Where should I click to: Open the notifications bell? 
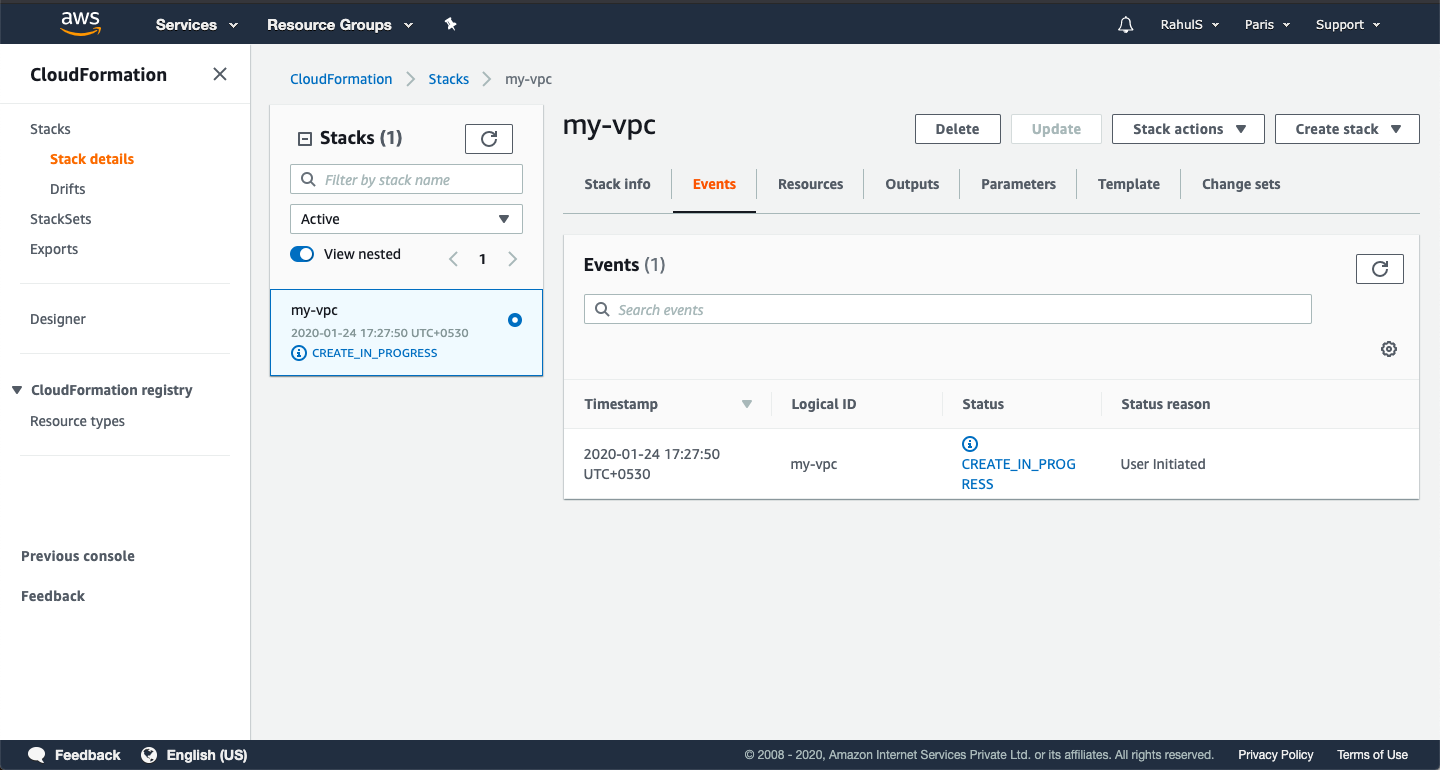[1125, 23]
